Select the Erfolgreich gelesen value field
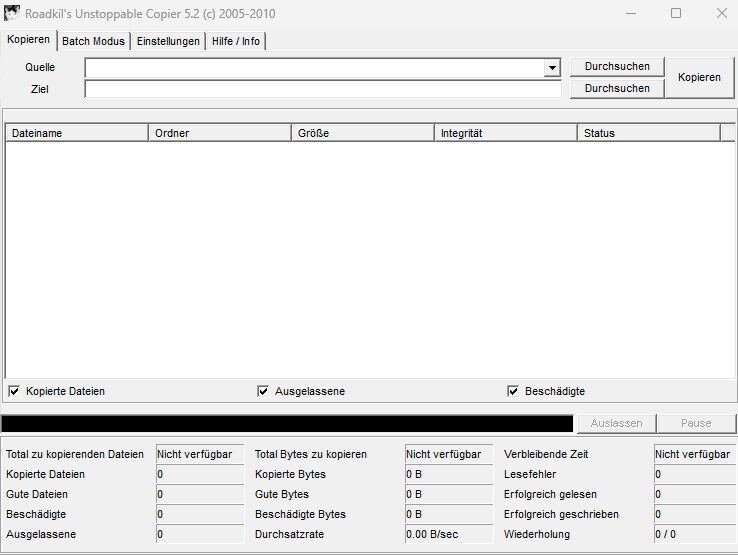The width and height of the screenshot is (738, 555). 695,494
